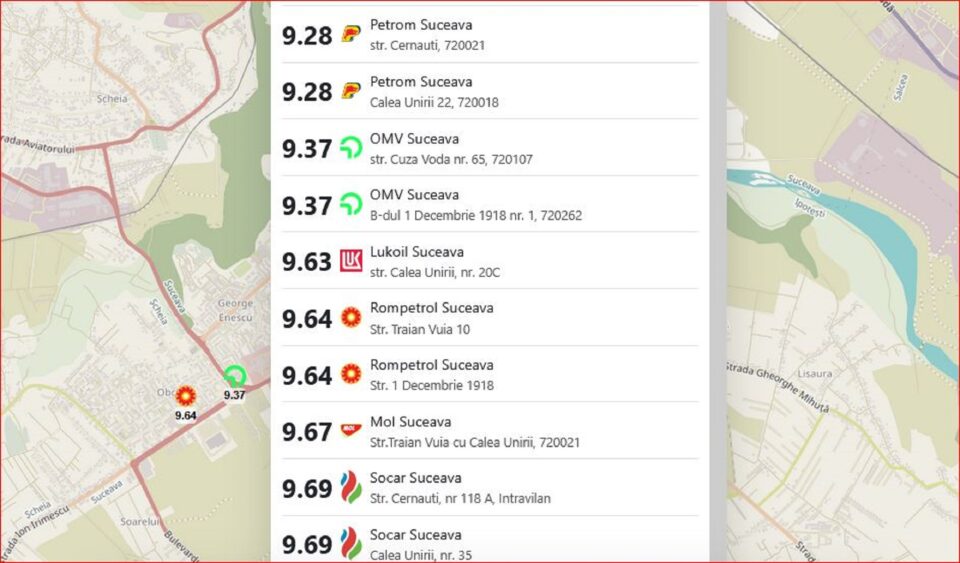
Task: Click the OMV logo for B-dul 1 Decembrie 1918
Action: [x=350, y=205]
